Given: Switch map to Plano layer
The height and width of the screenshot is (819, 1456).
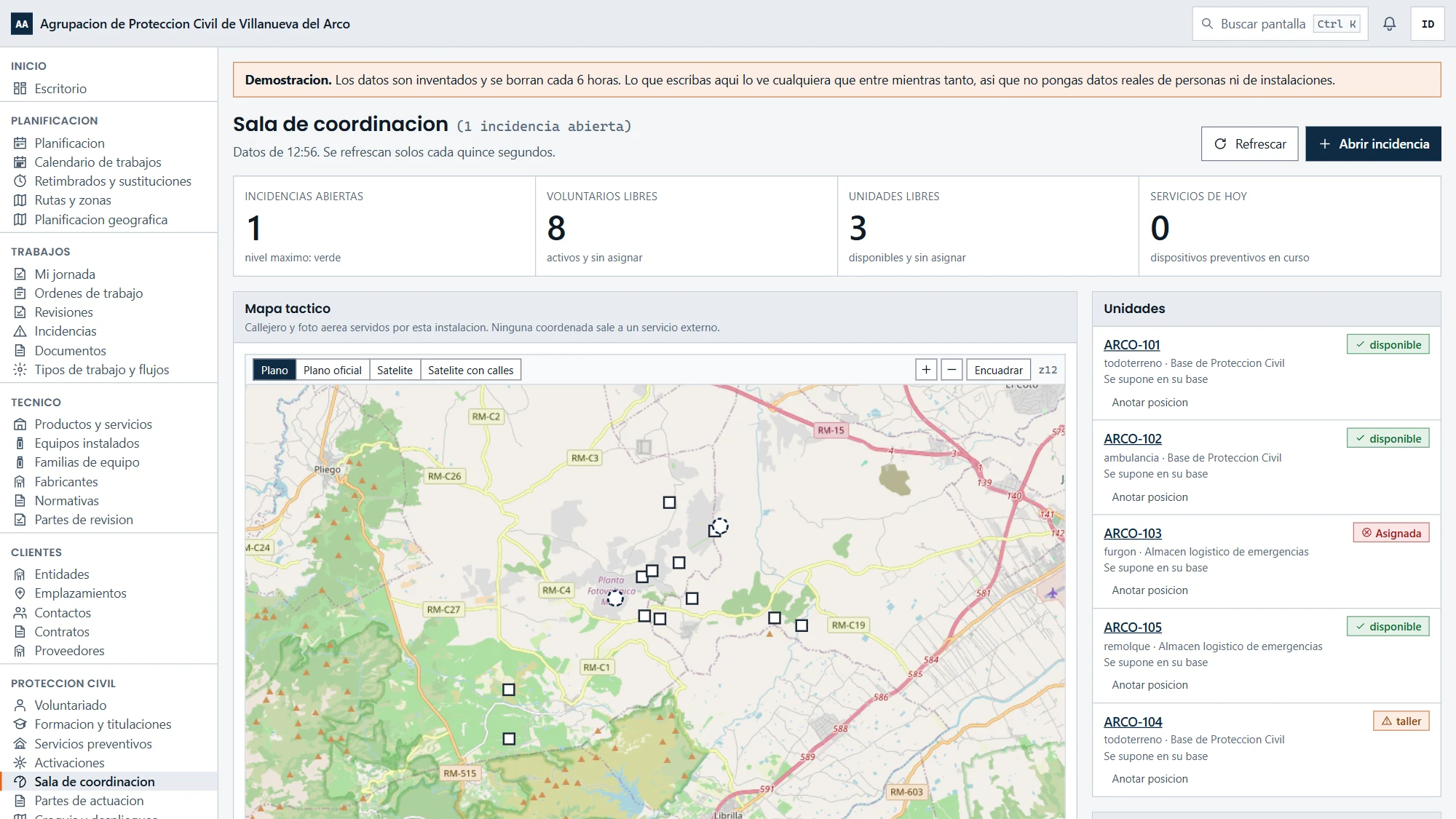Looking at the screenshot, I should pyautogui.click(x=274, y=370).
